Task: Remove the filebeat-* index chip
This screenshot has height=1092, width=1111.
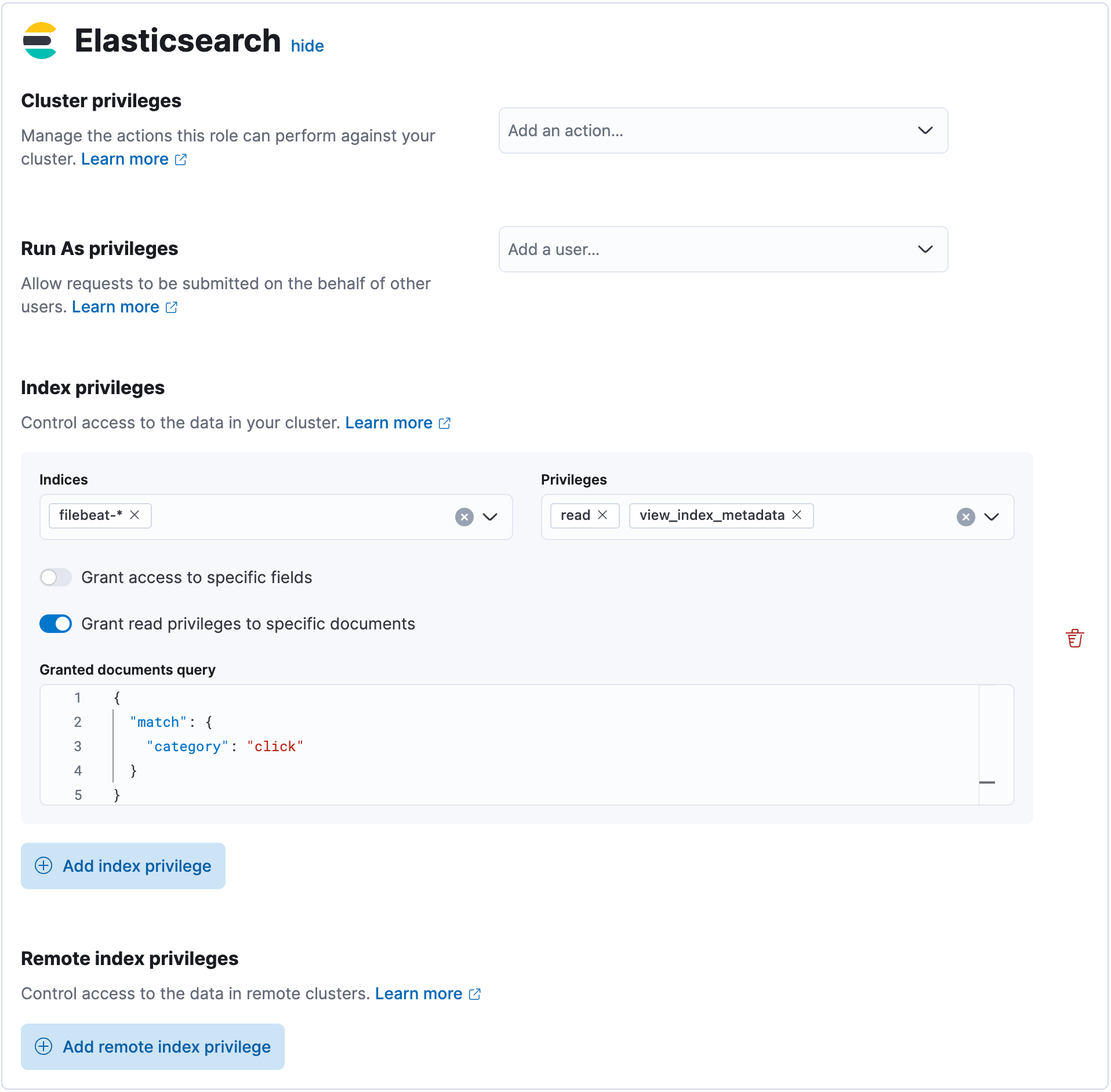Action: 136,515
